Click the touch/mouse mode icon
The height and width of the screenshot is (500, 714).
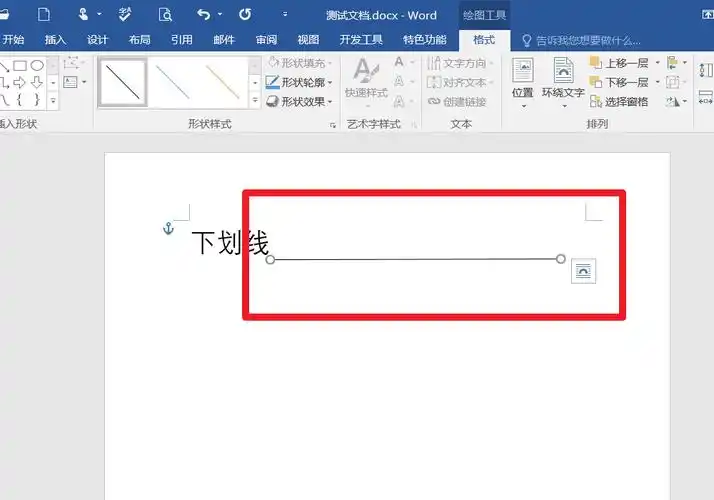[83, 15]
